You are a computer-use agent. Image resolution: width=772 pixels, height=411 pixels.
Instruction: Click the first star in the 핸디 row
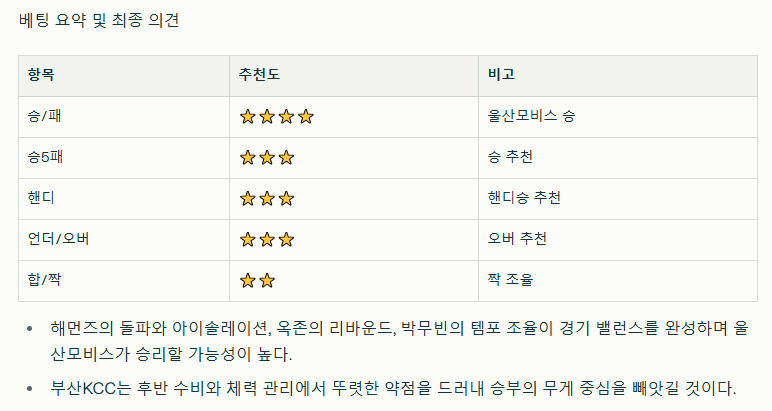pyautogui.click(x=248, y=199)
